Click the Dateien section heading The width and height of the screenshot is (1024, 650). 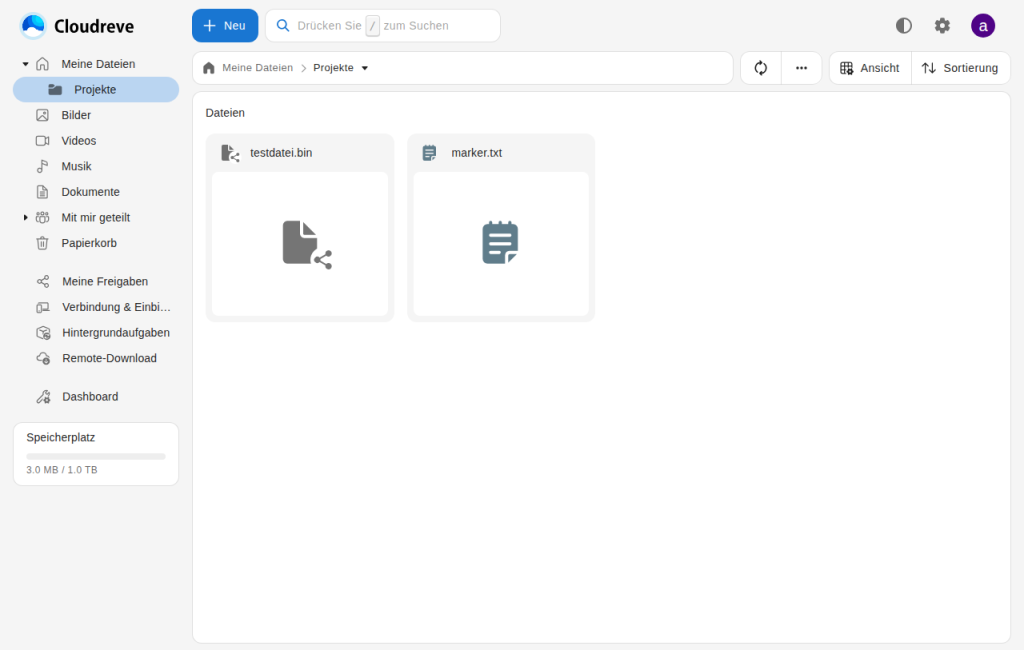click(x=225, y=113)
